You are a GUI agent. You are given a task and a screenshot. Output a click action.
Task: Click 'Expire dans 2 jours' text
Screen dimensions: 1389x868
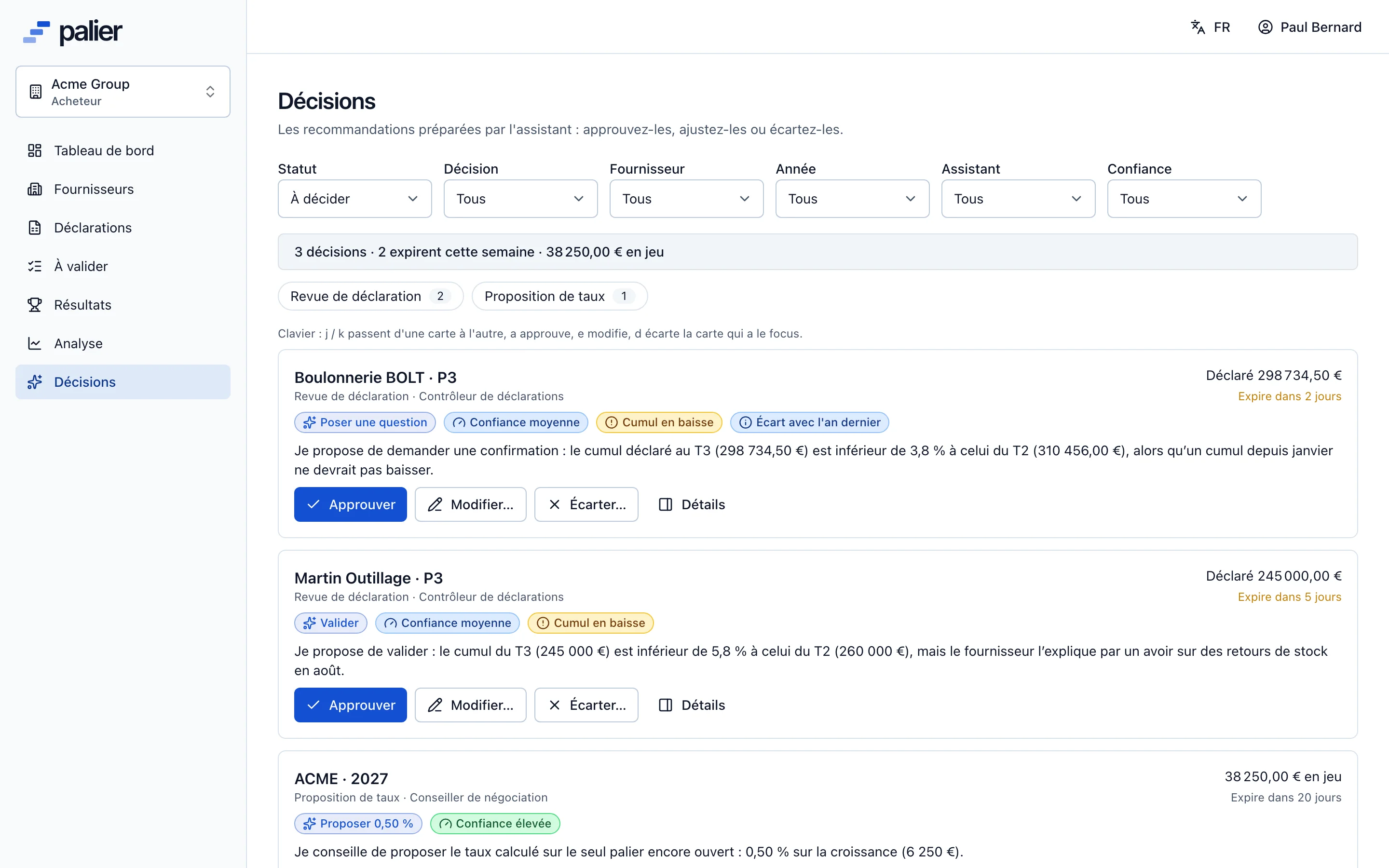click(1289, 396)
